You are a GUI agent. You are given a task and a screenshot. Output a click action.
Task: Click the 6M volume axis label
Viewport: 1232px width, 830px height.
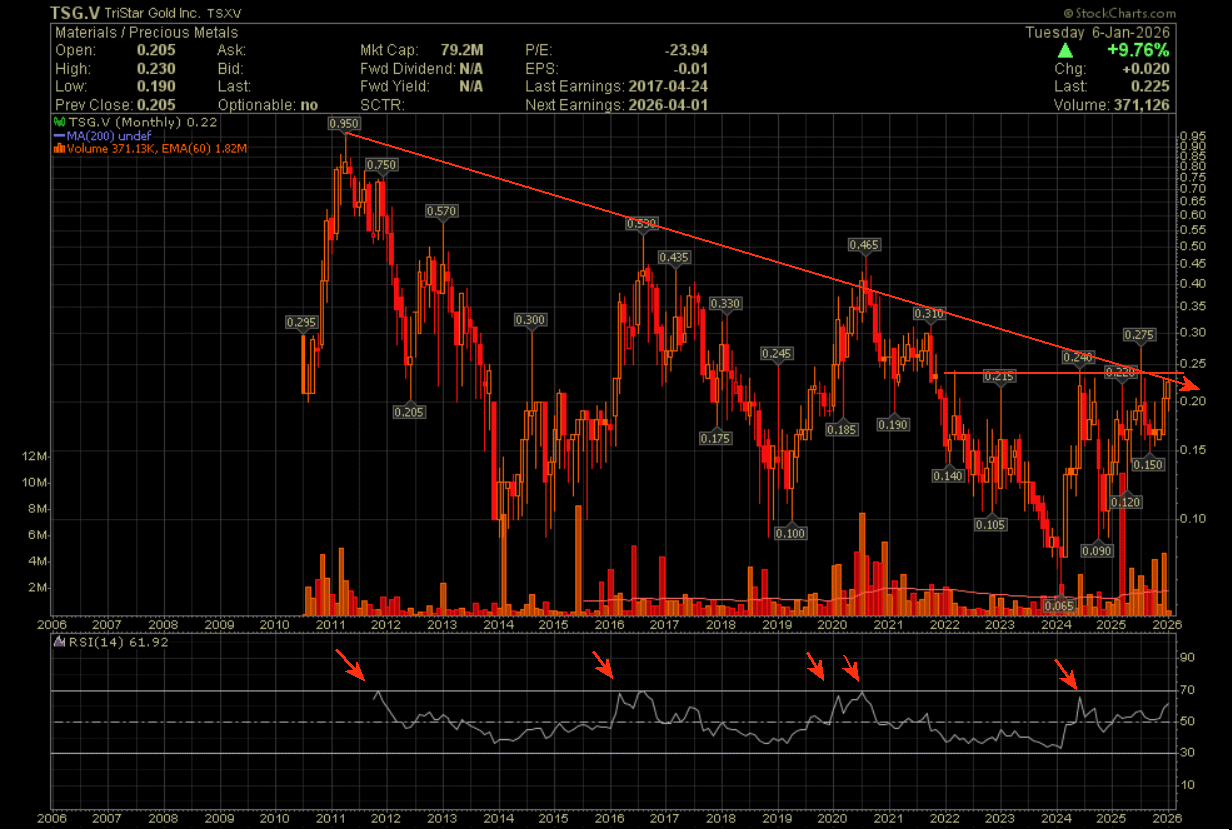[x=38, y=535]
